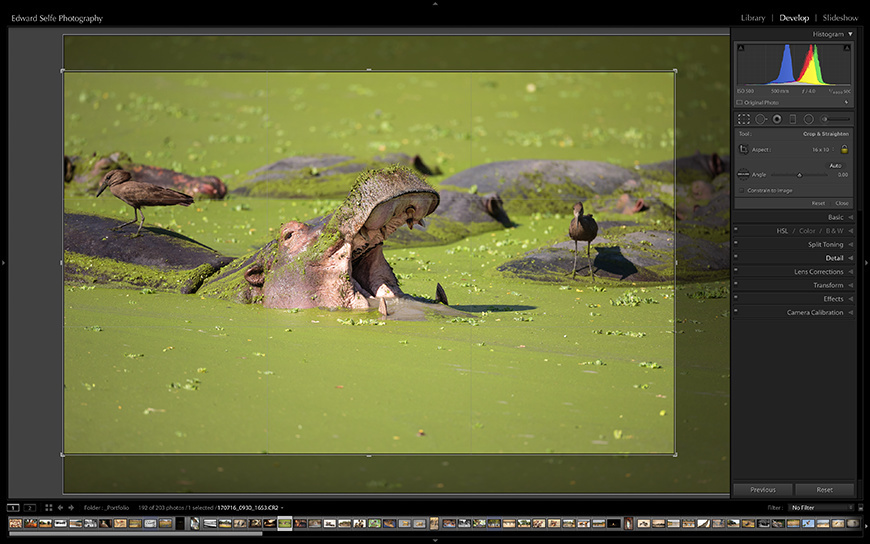Image resolution: width=870 pixels, height=544 pixels.
Task: Select the Red Eye Correction tool
Action: [x=777, y=119]
